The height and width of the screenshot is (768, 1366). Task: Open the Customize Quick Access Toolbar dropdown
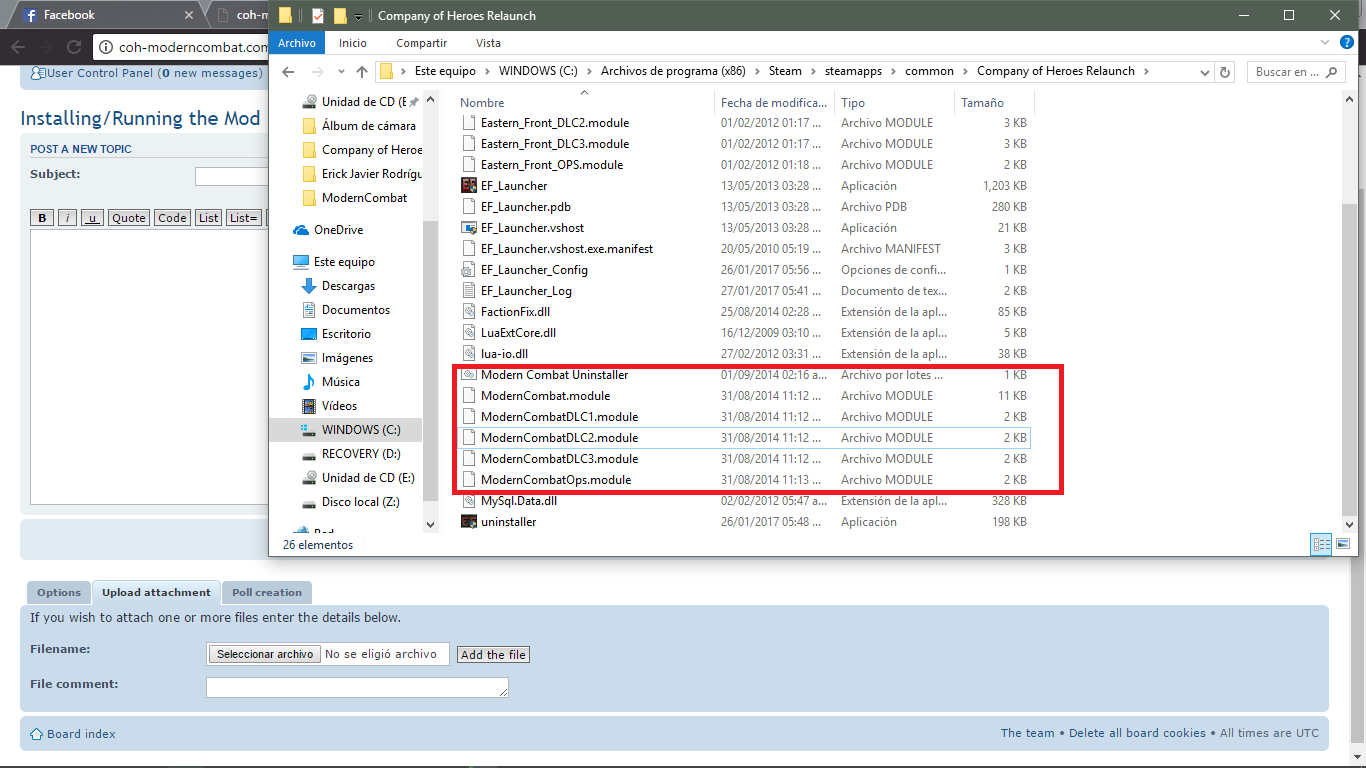[x=358, y=16]
